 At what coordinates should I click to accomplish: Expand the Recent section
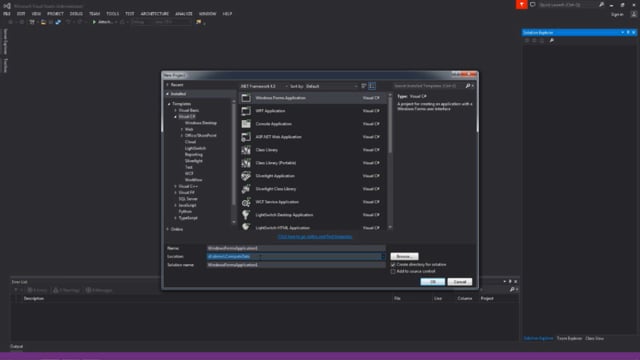tap(167, 85)
